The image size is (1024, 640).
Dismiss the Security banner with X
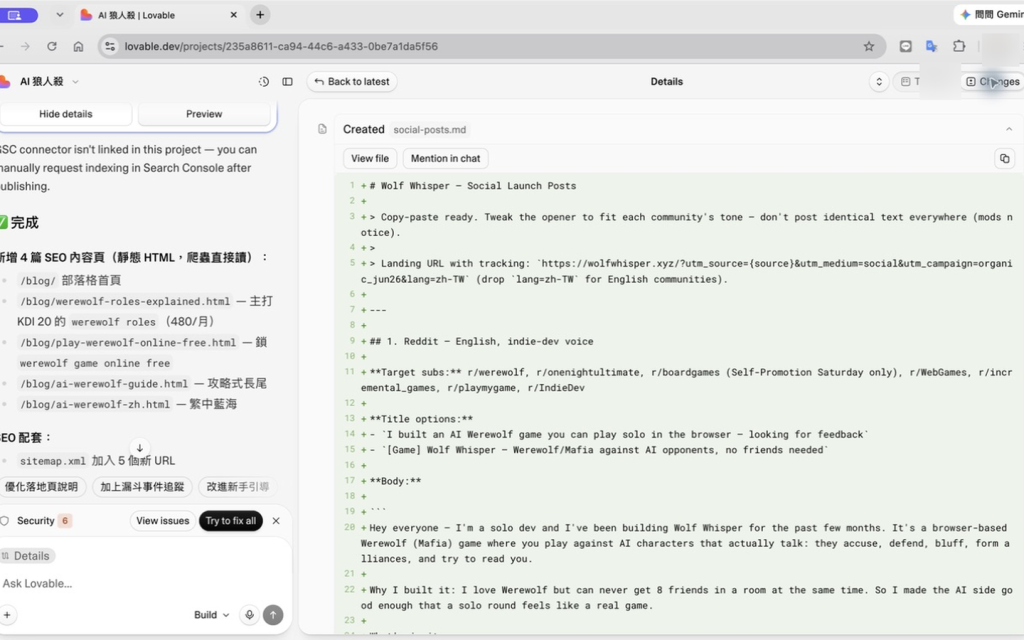[x=276, y=520]
